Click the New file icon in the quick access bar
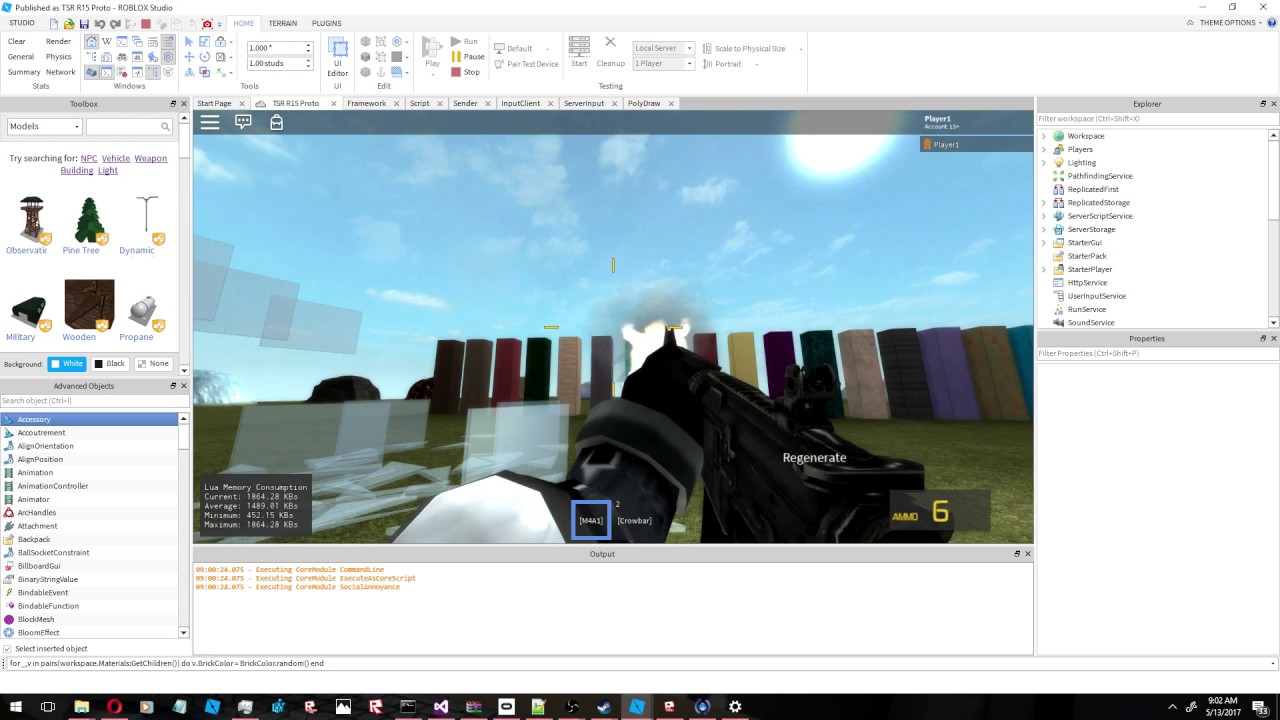The width and height of the screenshot is (1280, 720). [54, 24]
